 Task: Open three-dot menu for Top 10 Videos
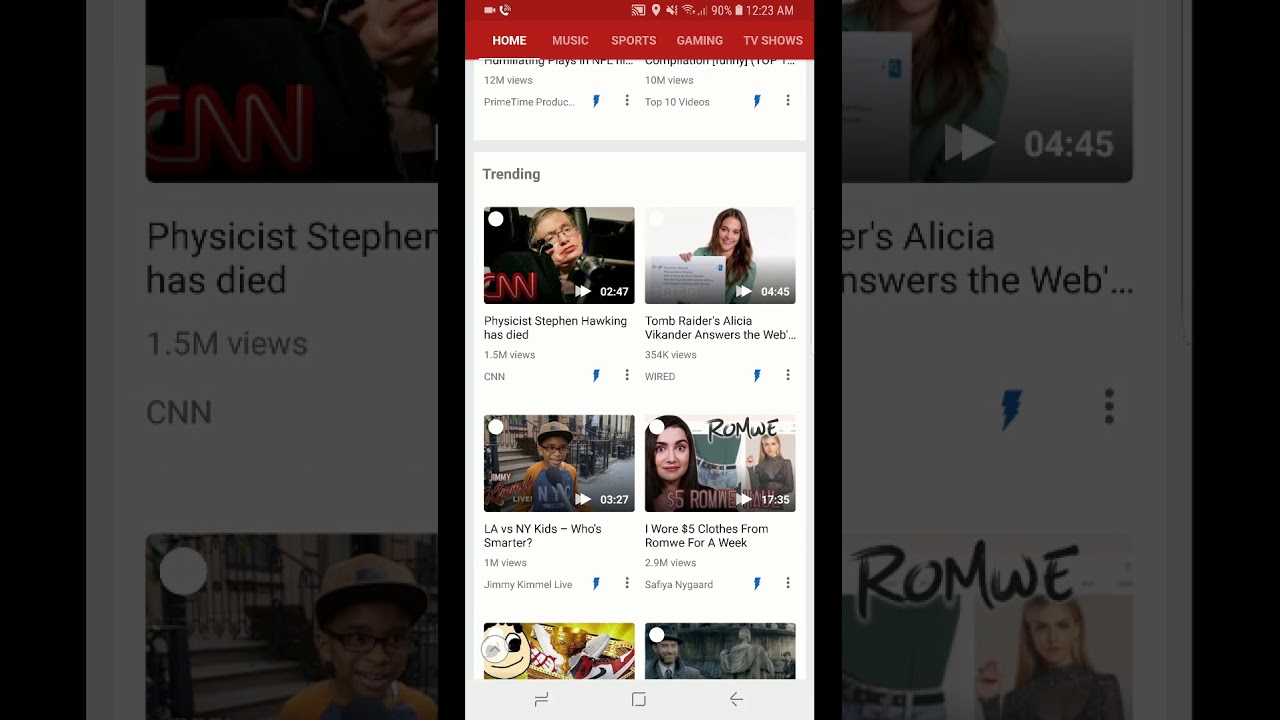point(788,101)
